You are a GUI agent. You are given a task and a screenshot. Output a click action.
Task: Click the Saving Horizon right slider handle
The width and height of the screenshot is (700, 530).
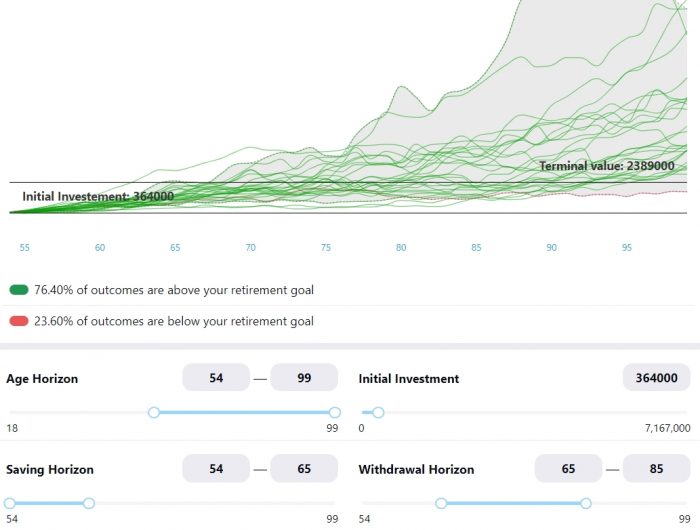[x=89, y=503]
